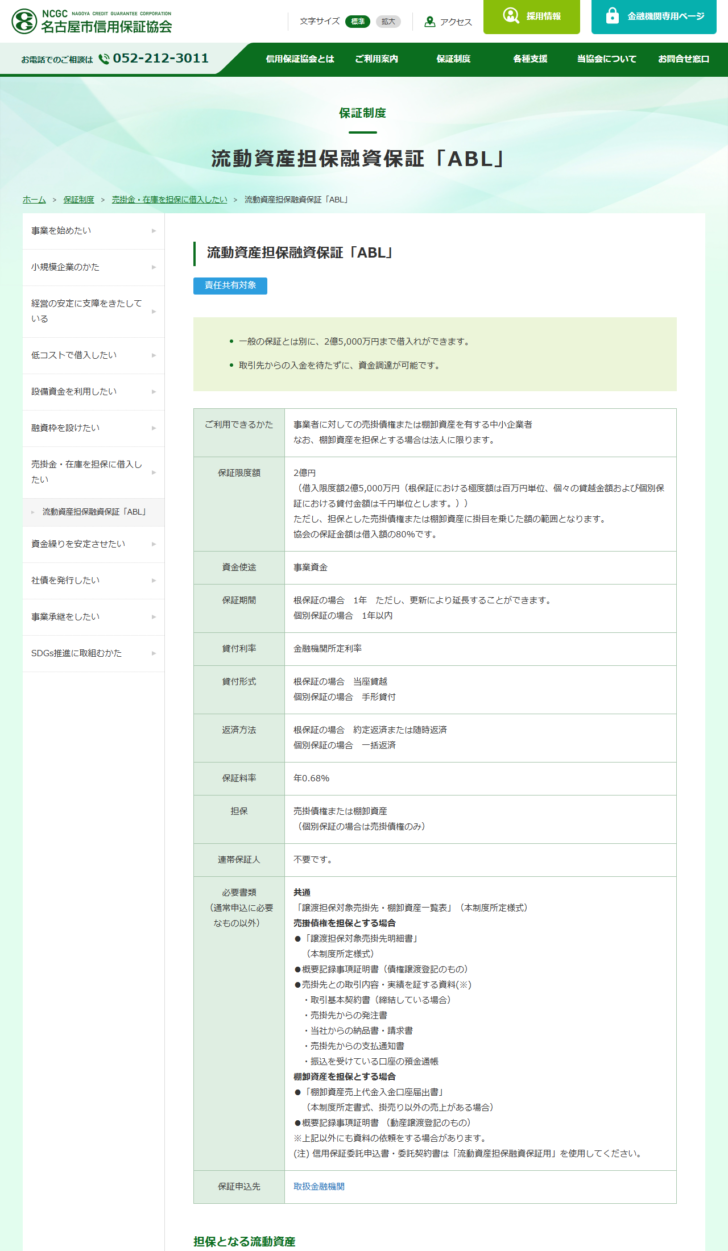Expand 売掛金・在庫を担保に借入したい sidebar item
The image size is (728, 1251).
coord(93,472)
